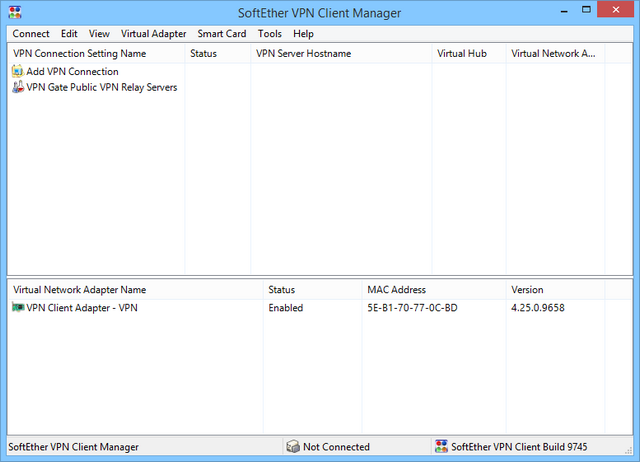Select the VPN Client Adapter - VPN row
This screenshot has height=462, width=640.
tap(82, 308)
